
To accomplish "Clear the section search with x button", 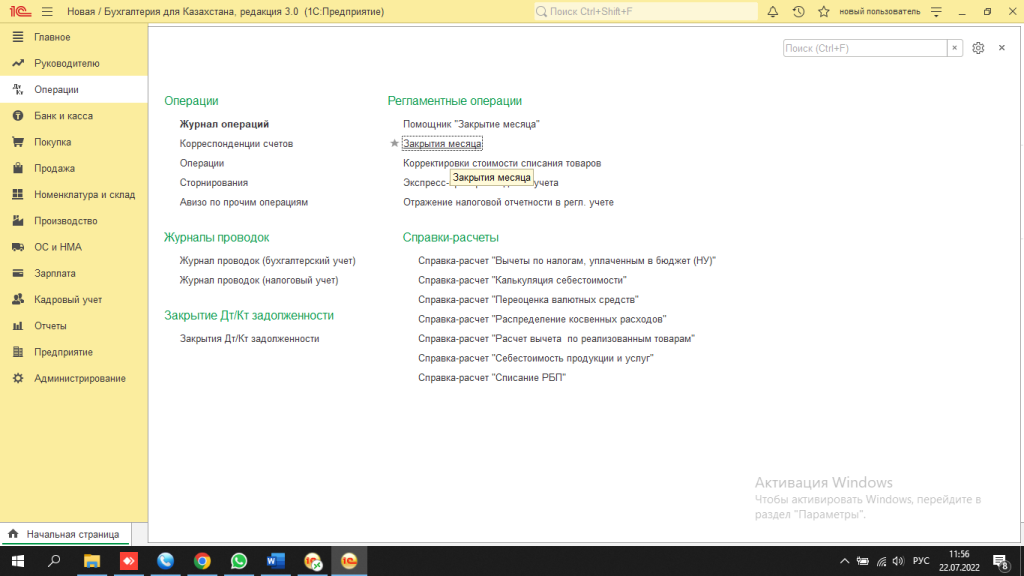I will 955,48.
